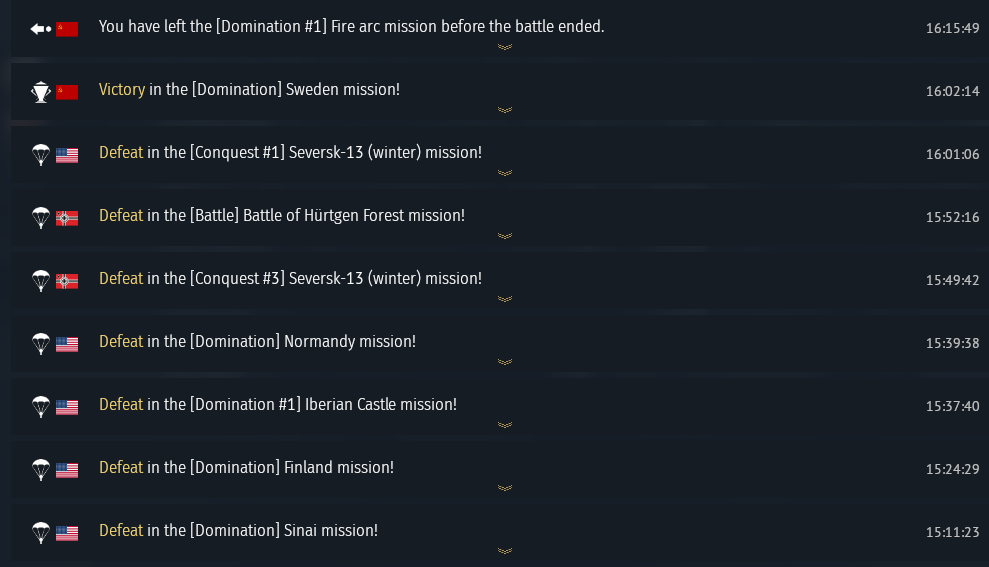Click the 15:52:16 timestamp
Viewport: 989px width, 567px height.
952,217
